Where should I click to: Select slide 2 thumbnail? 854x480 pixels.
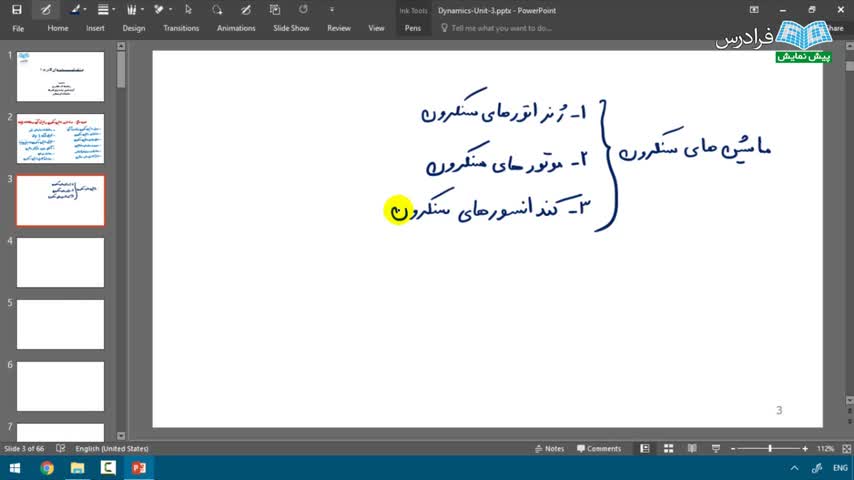pyautogui.click(x=60, y=138)
